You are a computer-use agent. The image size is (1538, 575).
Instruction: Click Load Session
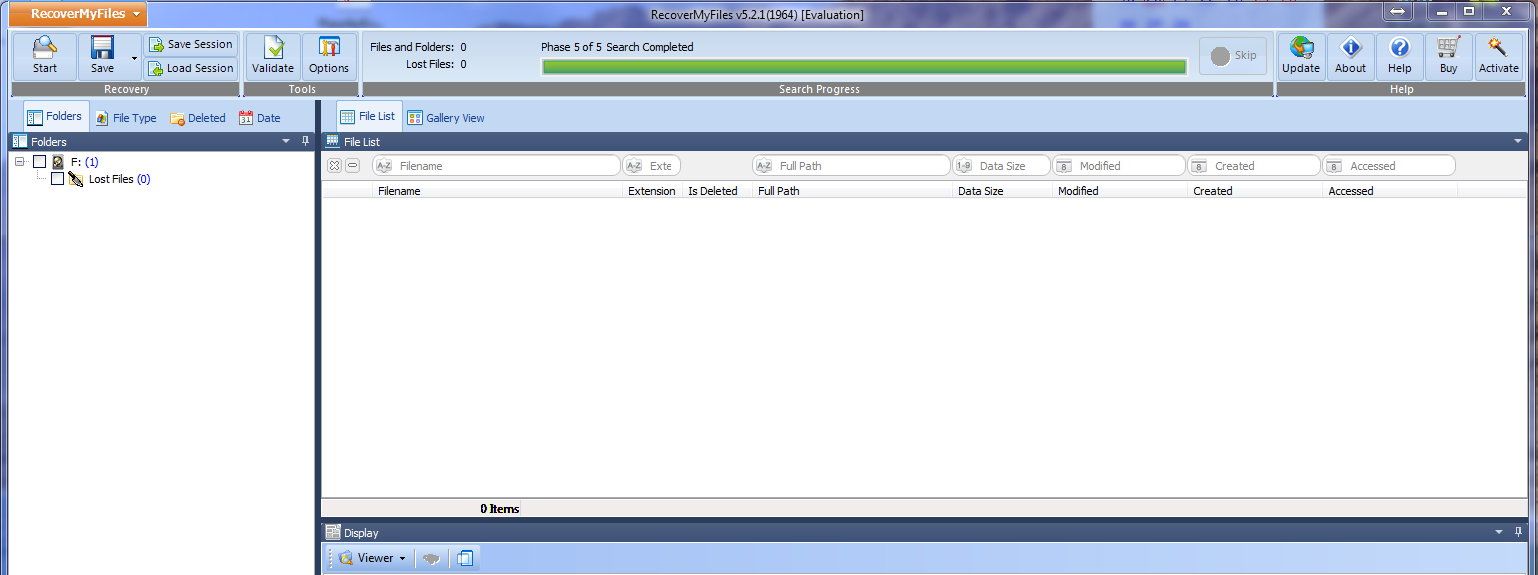190,68
